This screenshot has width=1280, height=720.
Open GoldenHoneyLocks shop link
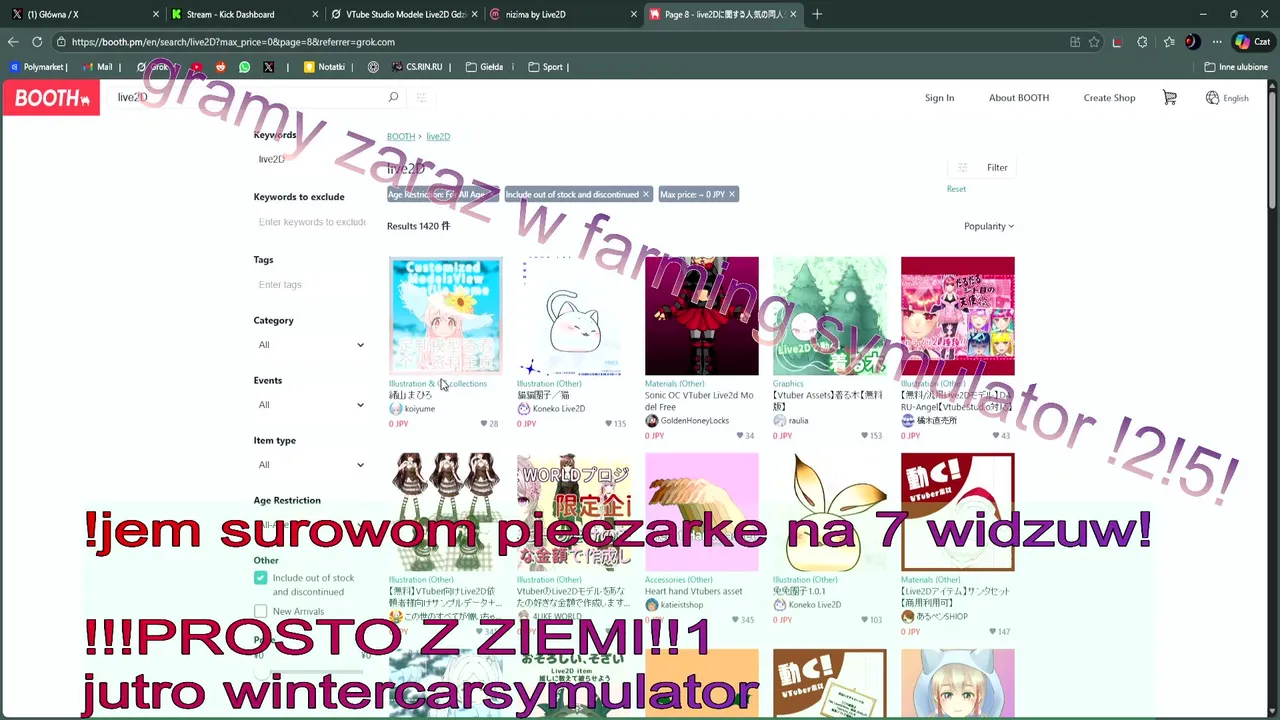[694, 421]
